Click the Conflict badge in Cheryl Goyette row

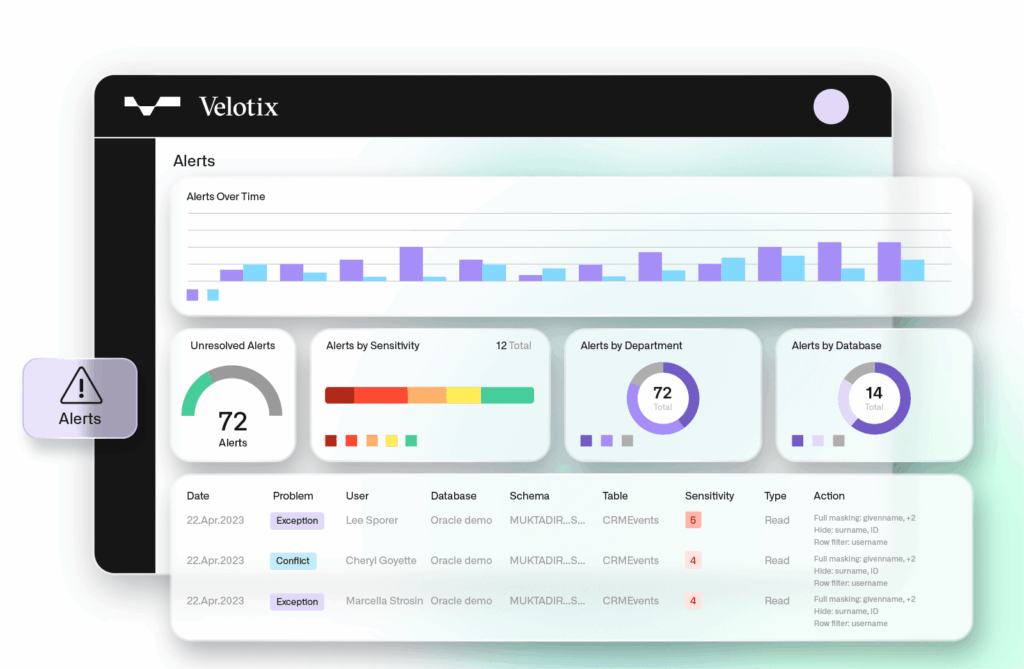293,561
